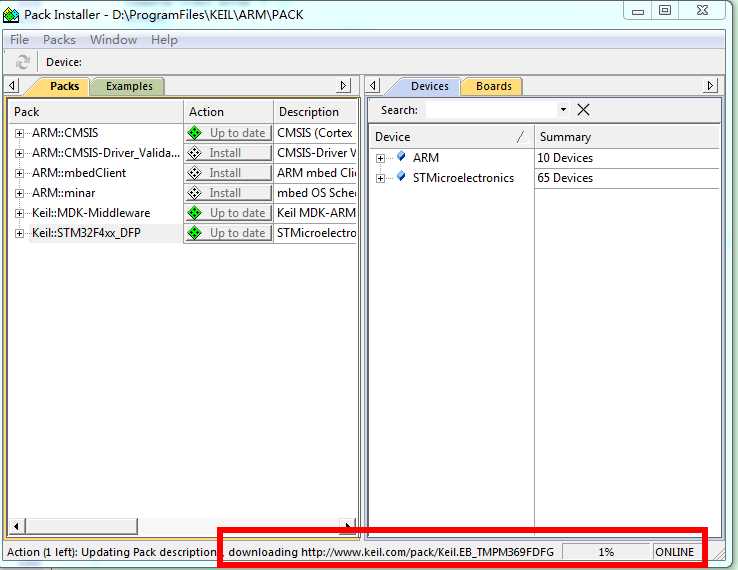Expand the ARM::mbedClient pack node
The image size is (738, 570).
click(x=19, y=174)
